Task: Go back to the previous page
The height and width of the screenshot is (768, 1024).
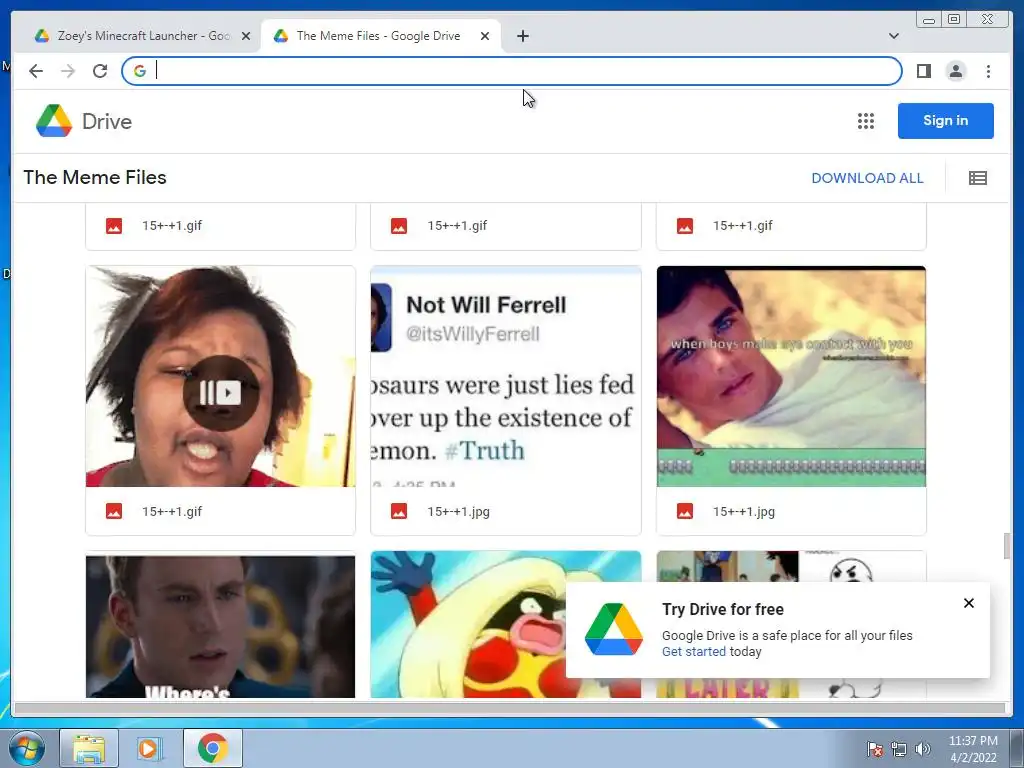Action: click(36, 71)
